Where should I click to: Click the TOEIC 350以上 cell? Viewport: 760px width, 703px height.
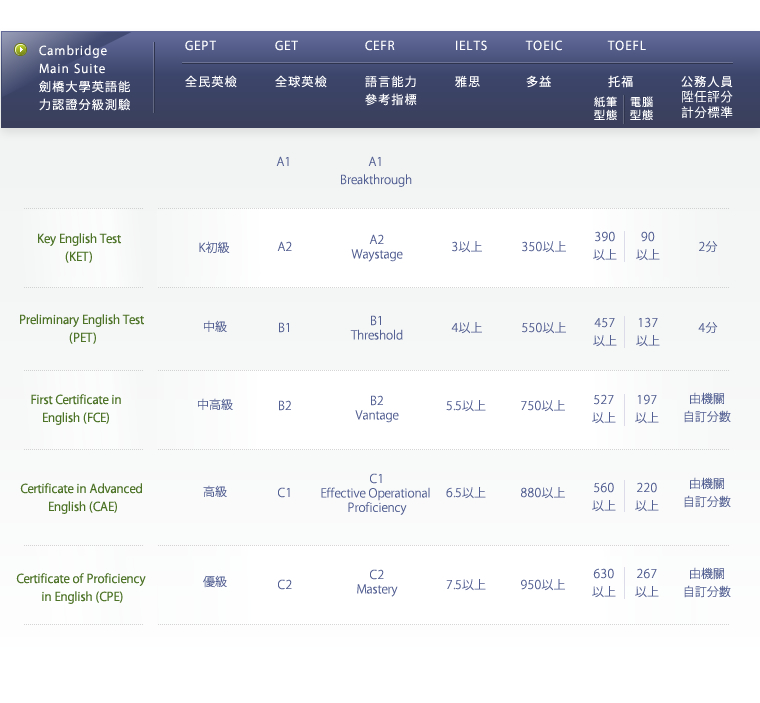544,247
